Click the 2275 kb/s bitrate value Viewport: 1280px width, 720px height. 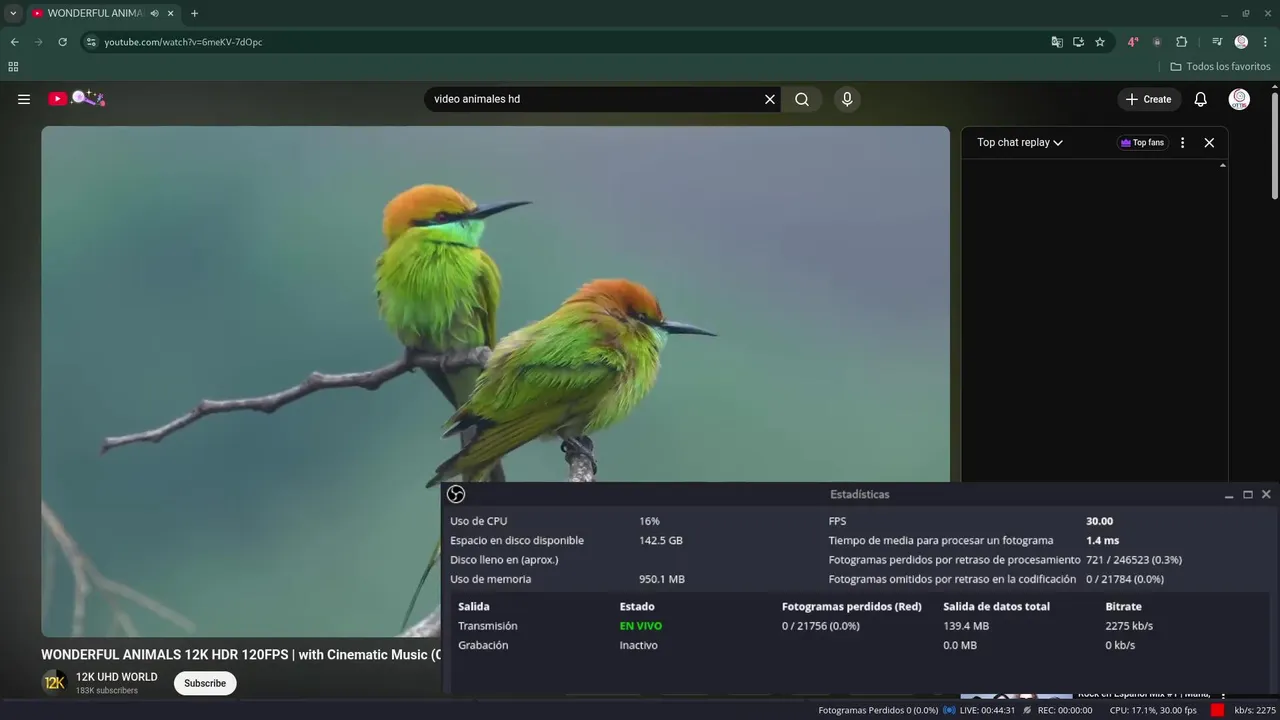(1129, 626)
